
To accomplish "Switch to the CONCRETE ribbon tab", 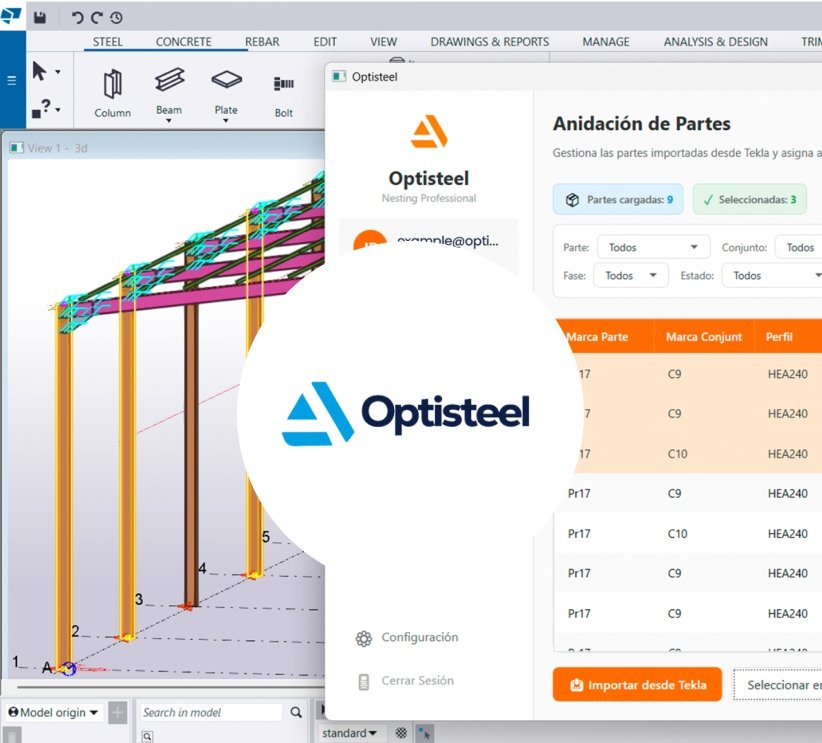I will 183,42.
